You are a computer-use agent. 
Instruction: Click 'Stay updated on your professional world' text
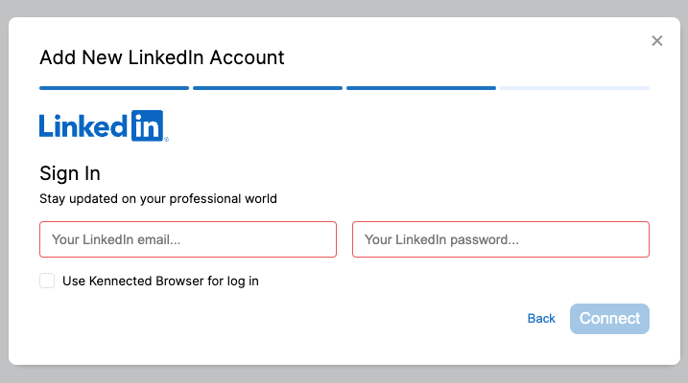point(158,199)
